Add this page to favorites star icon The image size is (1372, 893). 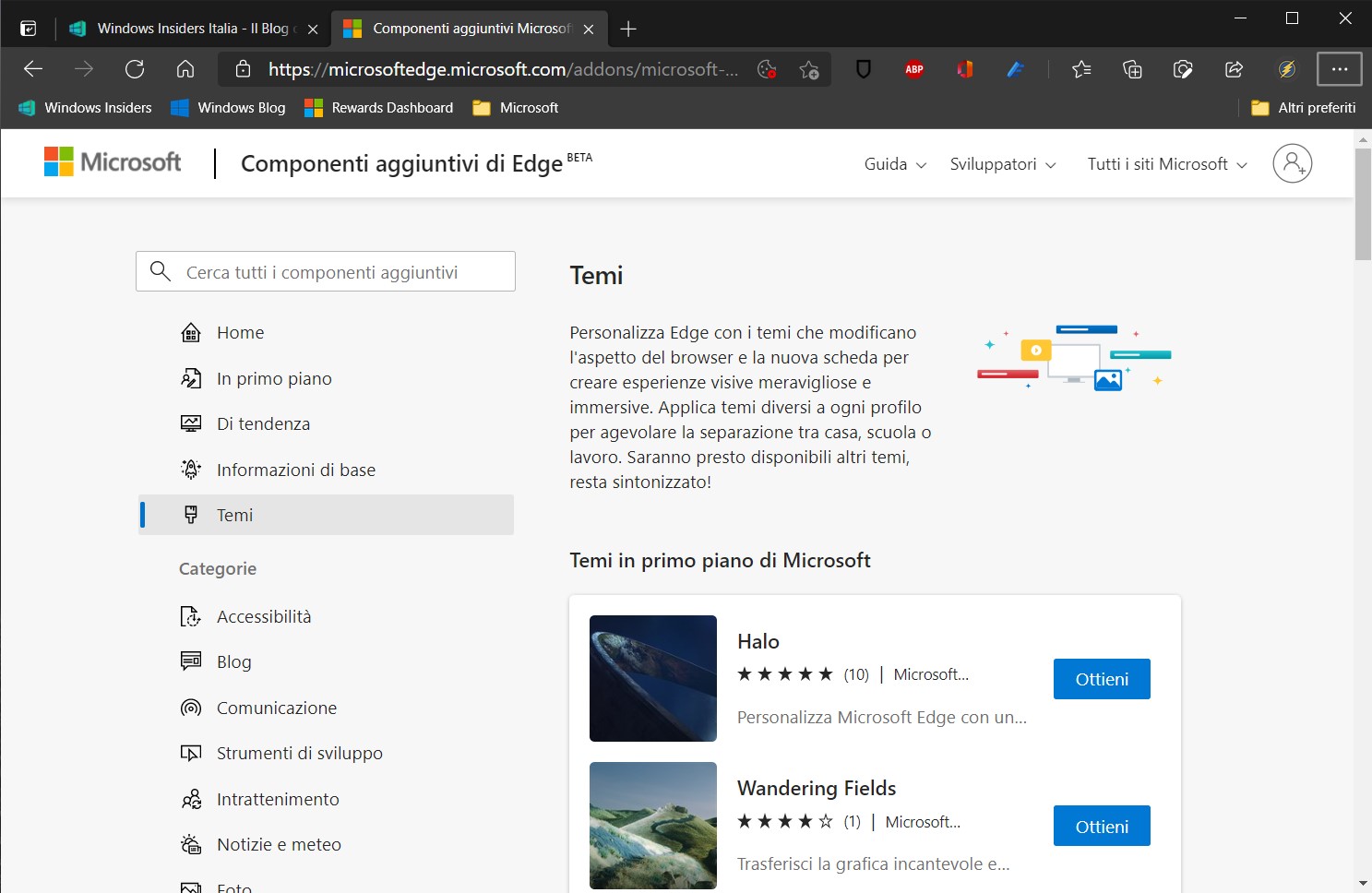(809, 69)
